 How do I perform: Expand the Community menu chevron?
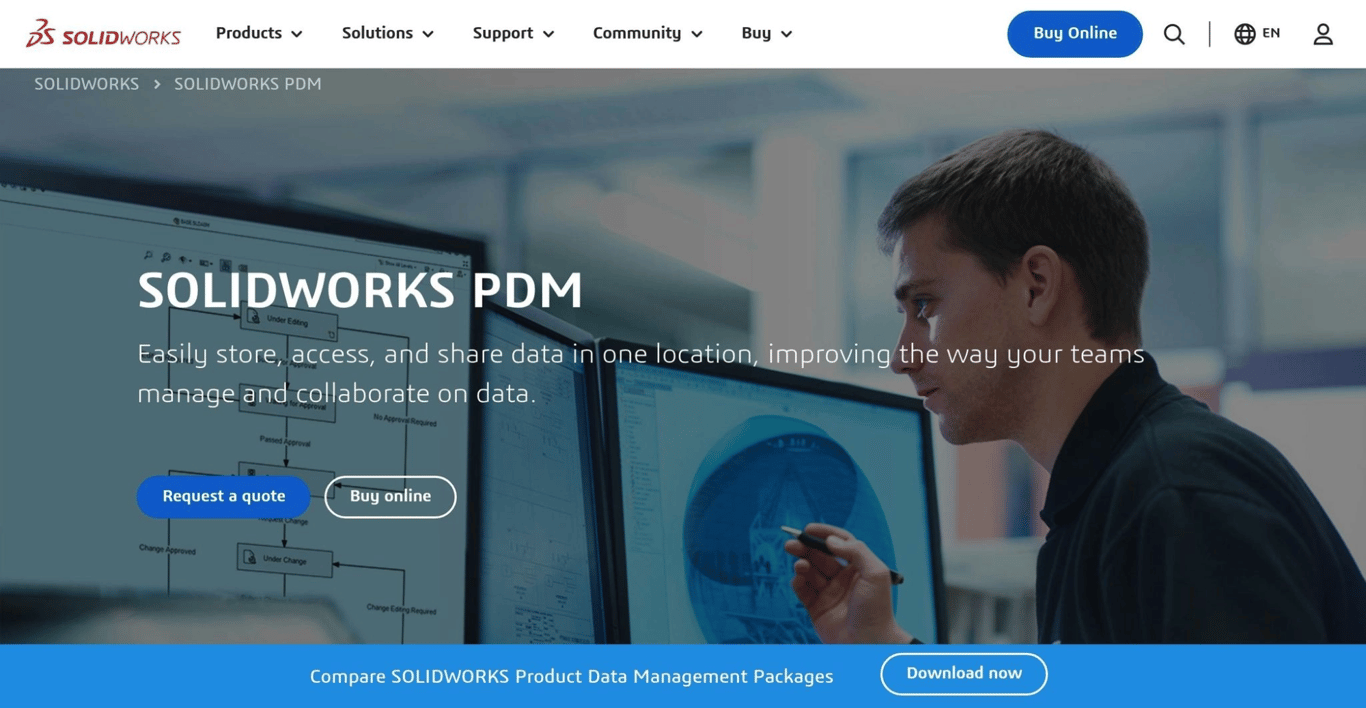697,34
